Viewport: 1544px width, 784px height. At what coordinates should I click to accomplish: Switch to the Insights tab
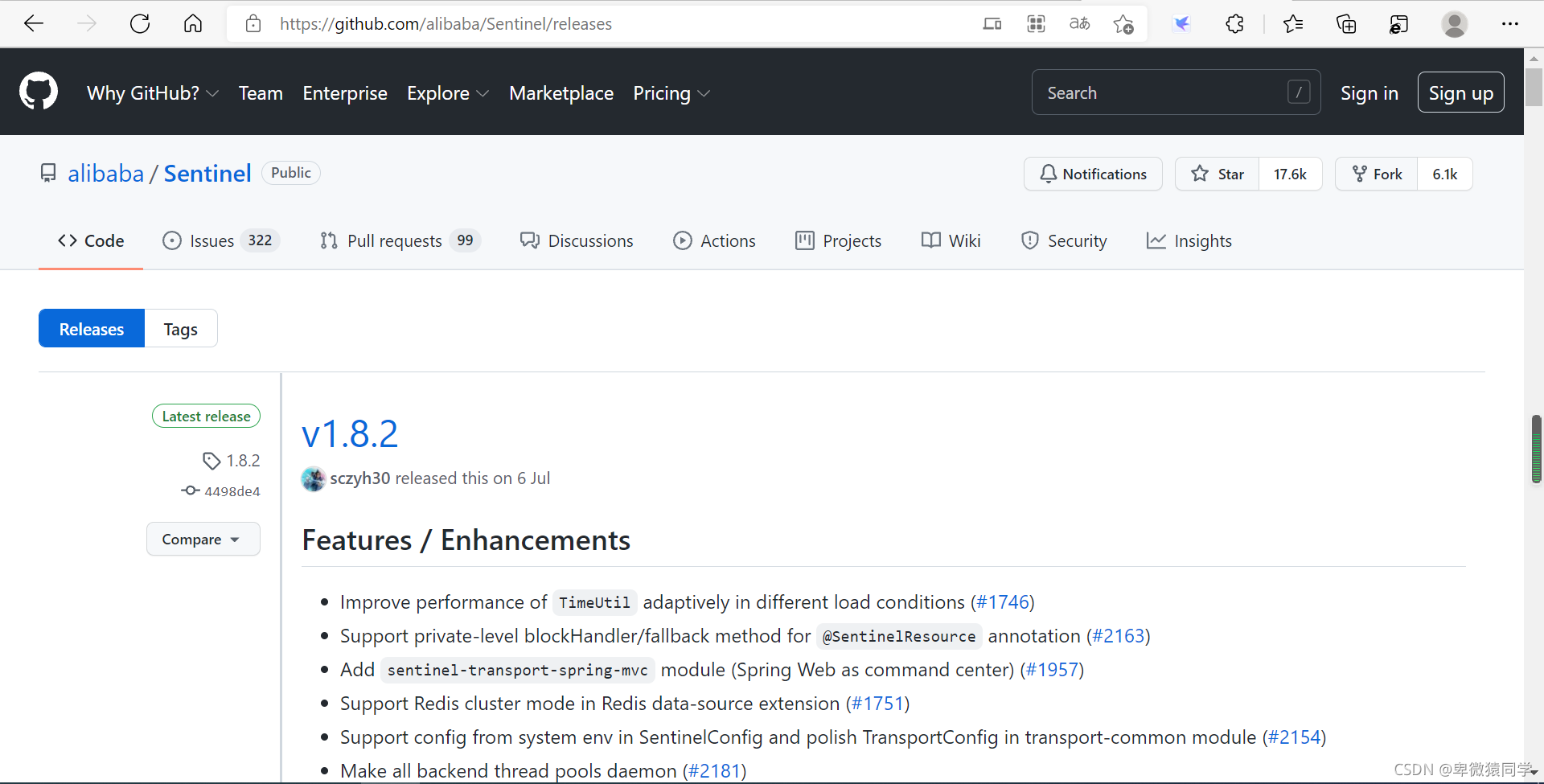(1189, 240)
